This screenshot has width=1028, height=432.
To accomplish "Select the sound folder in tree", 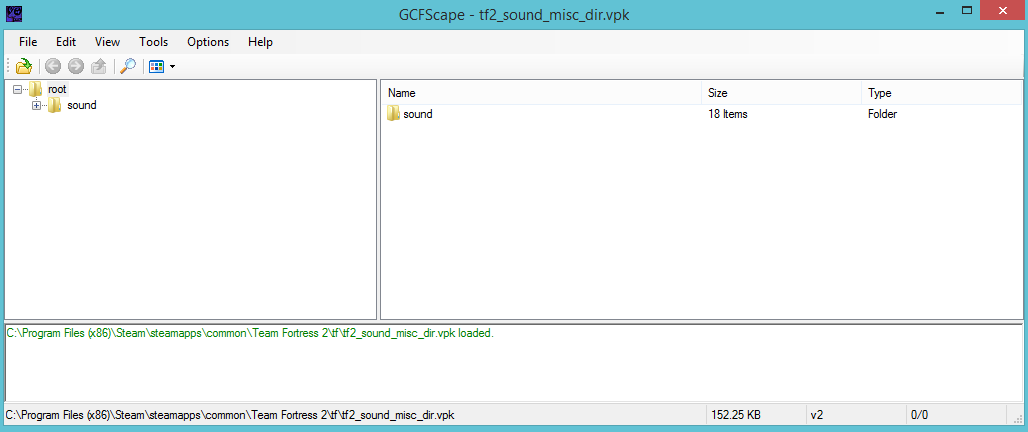I will click(x=82, y=105).
